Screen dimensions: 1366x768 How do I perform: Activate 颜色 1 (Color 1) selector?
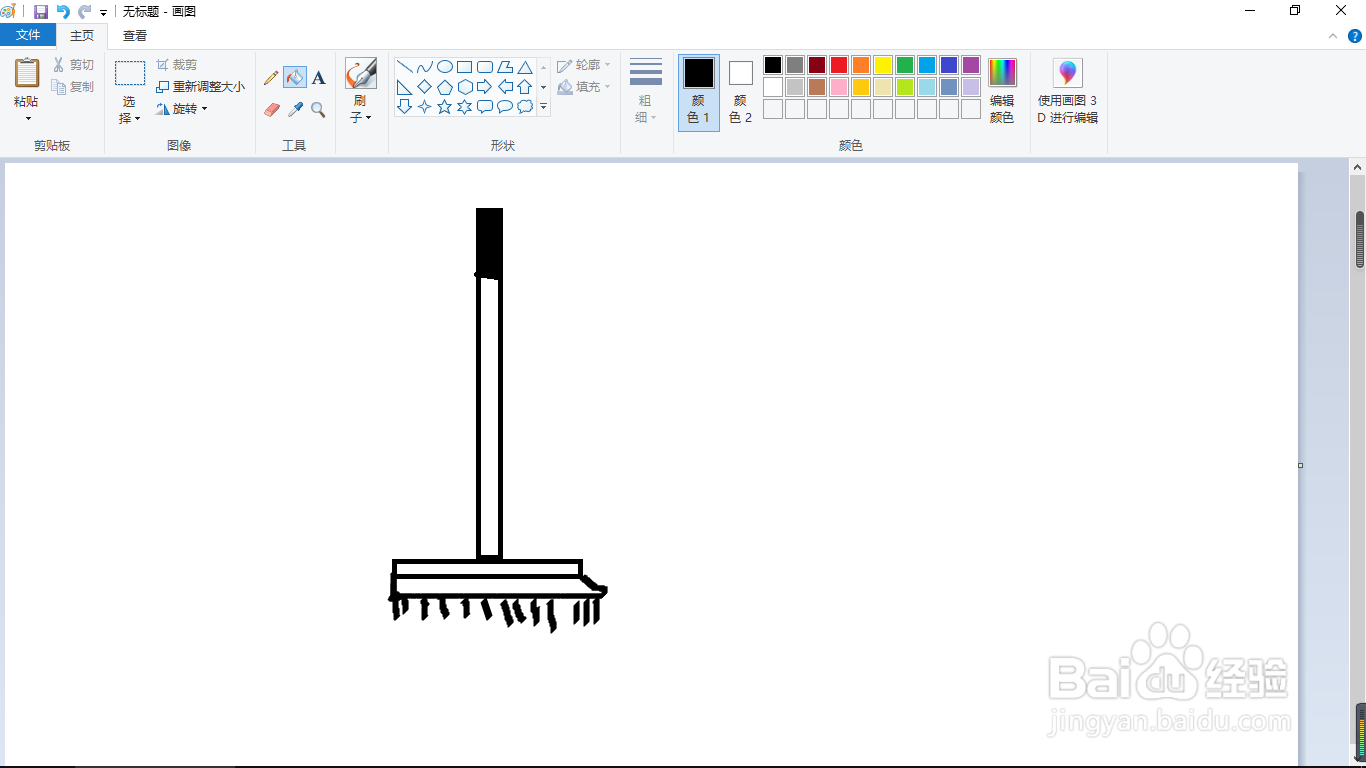point(699,92)
